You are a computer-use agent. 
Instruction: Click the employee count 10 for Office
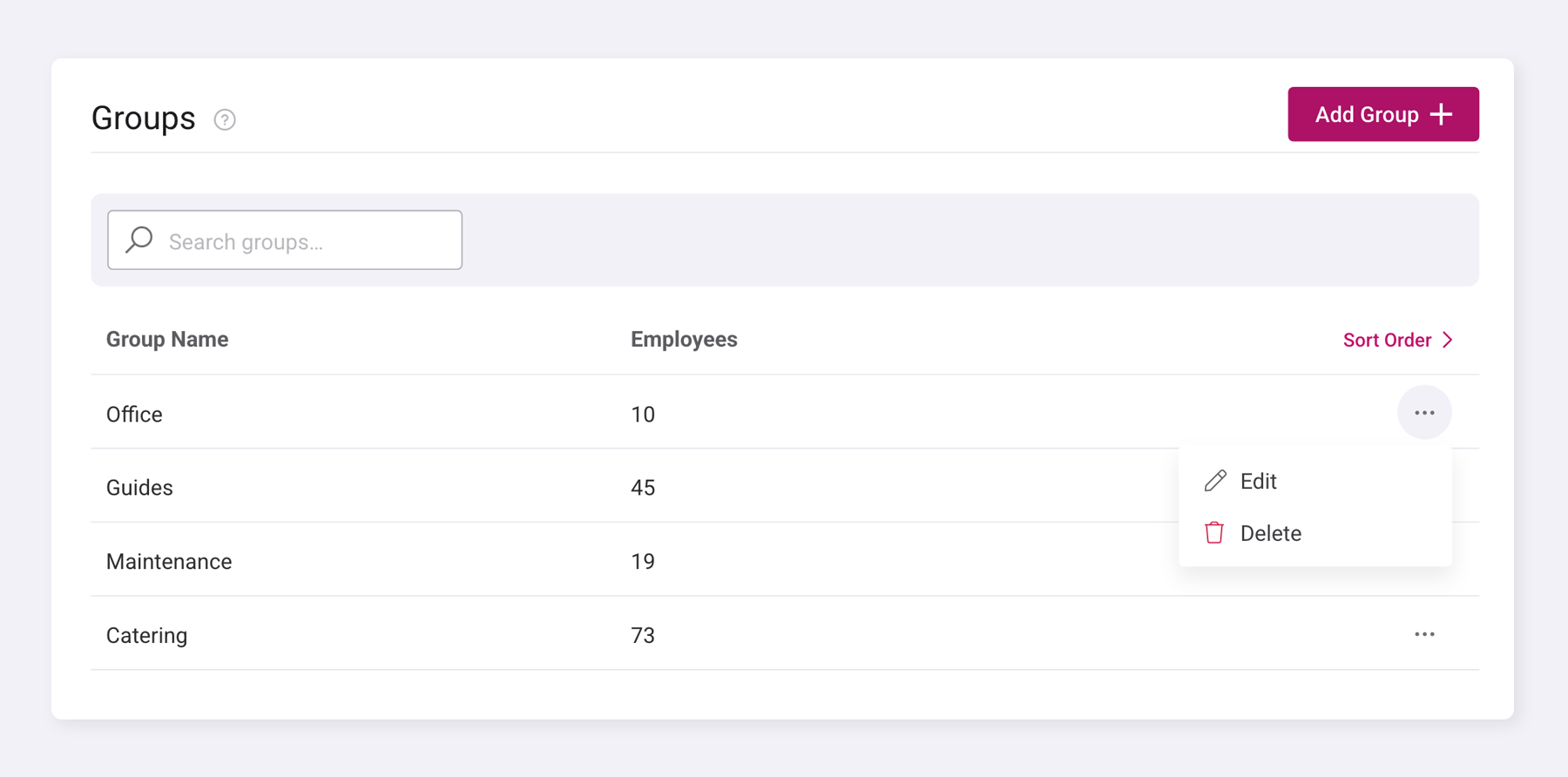point(643,415)
